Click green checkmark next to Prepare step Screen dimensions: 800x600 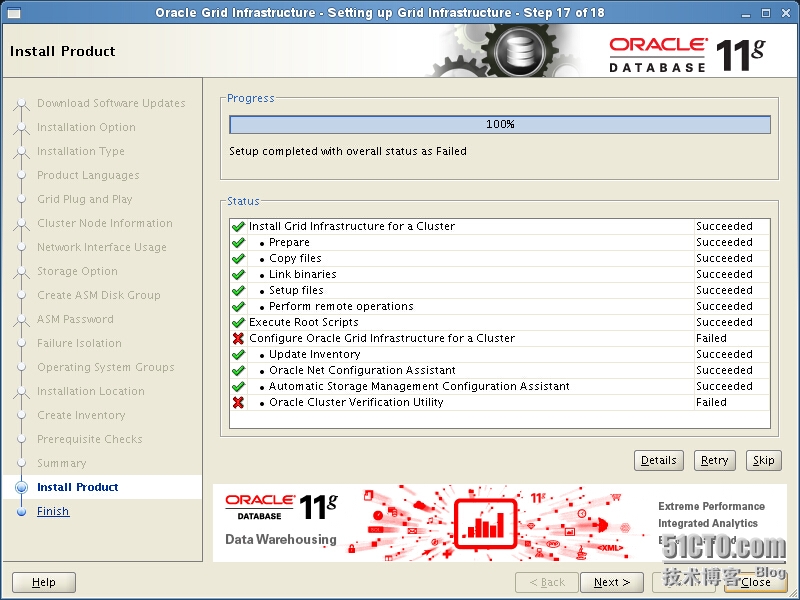click(238, 242)
